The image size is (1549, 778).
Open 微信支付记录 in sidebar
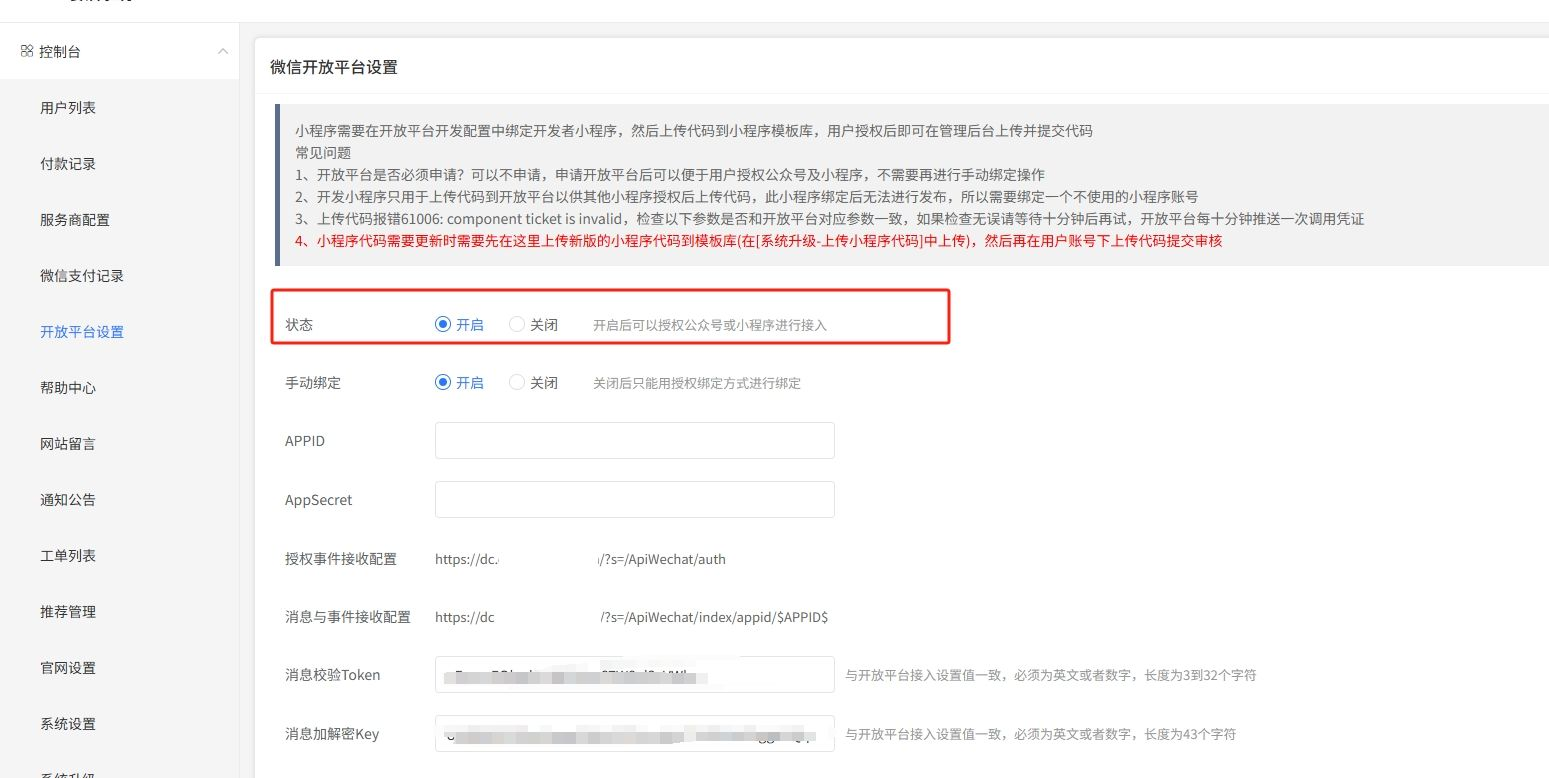tap(82, 276)
